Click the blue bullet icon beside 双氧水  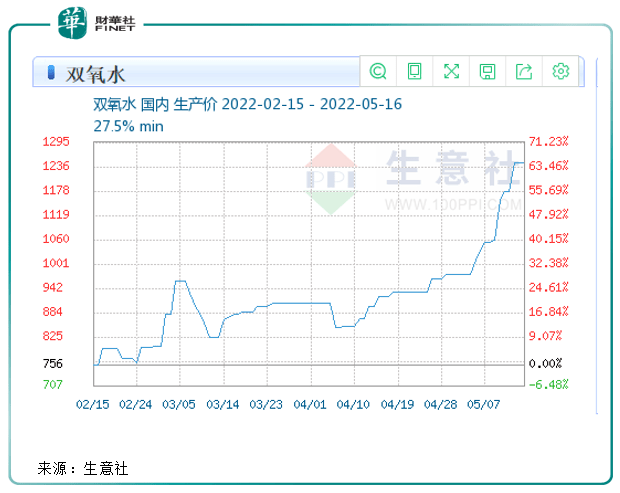pos(51,72)
